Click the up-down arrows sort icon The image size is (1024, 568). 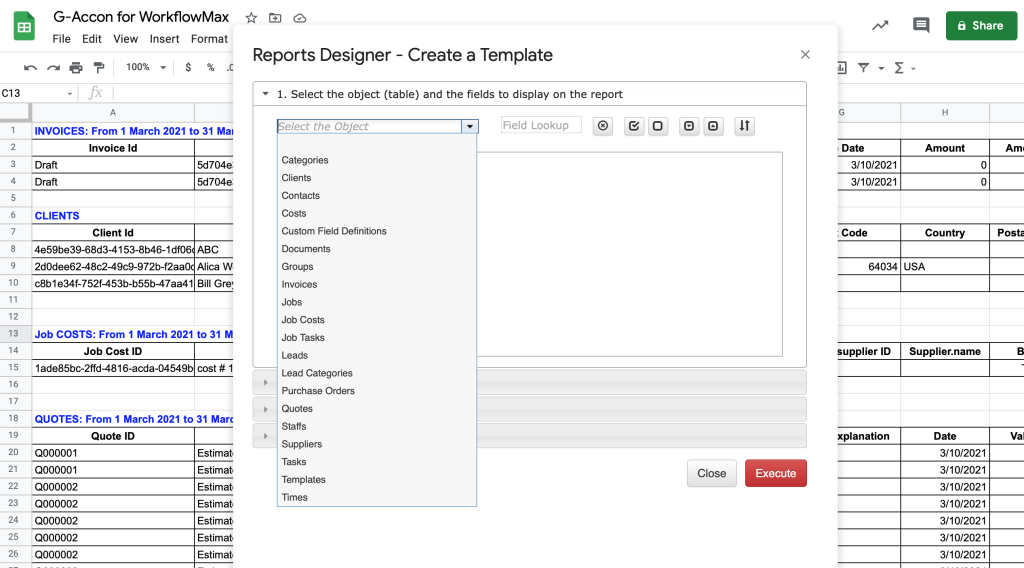pyautogui.click(x=744, y=125)
